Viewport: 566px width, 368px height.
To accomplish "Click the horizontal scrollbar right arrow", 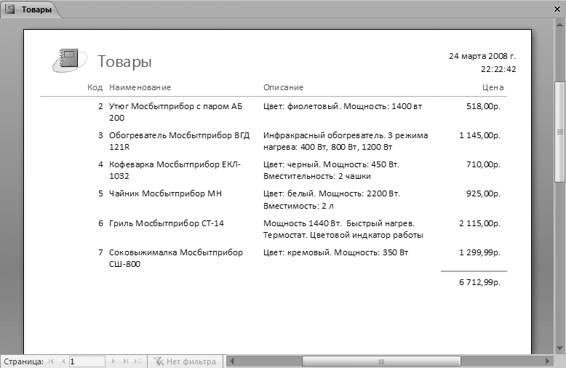I will coord(547,361).
